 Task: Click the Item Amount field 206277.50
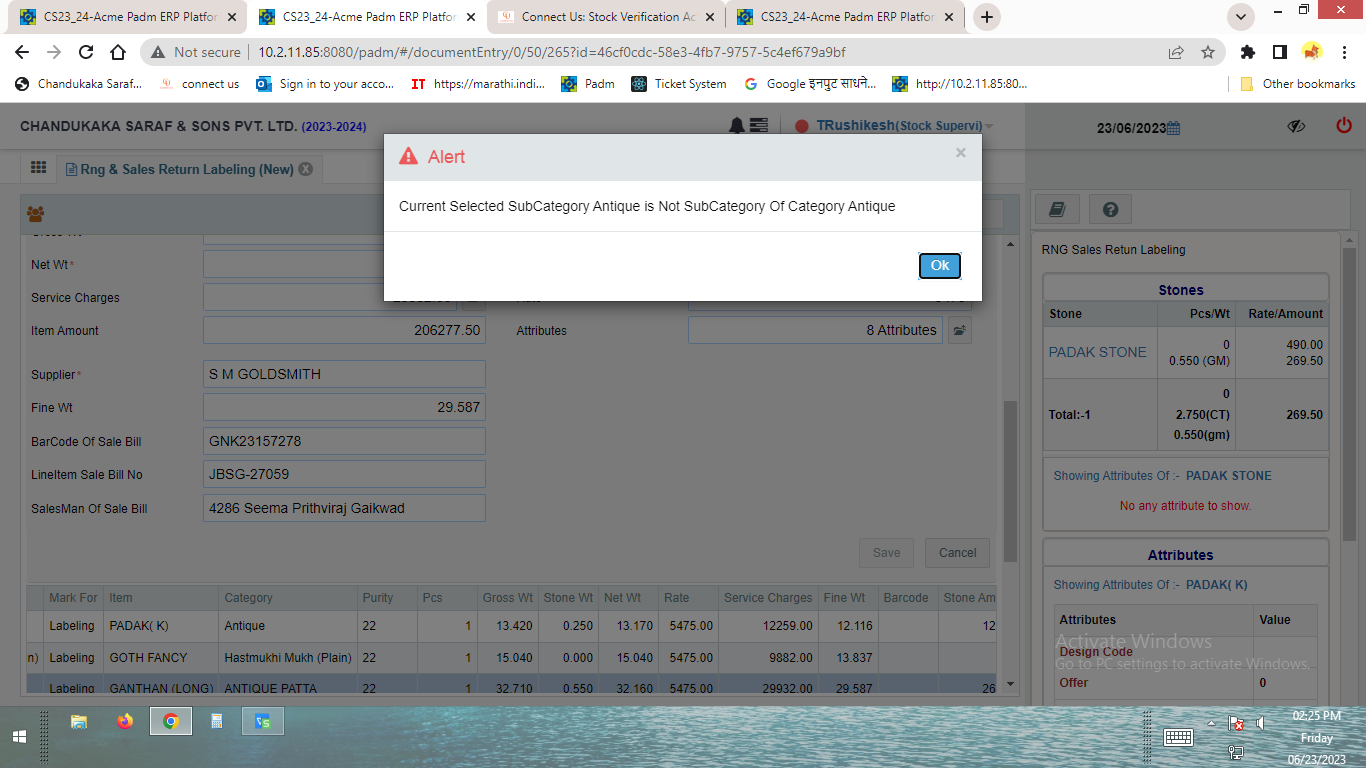[344, 330]
